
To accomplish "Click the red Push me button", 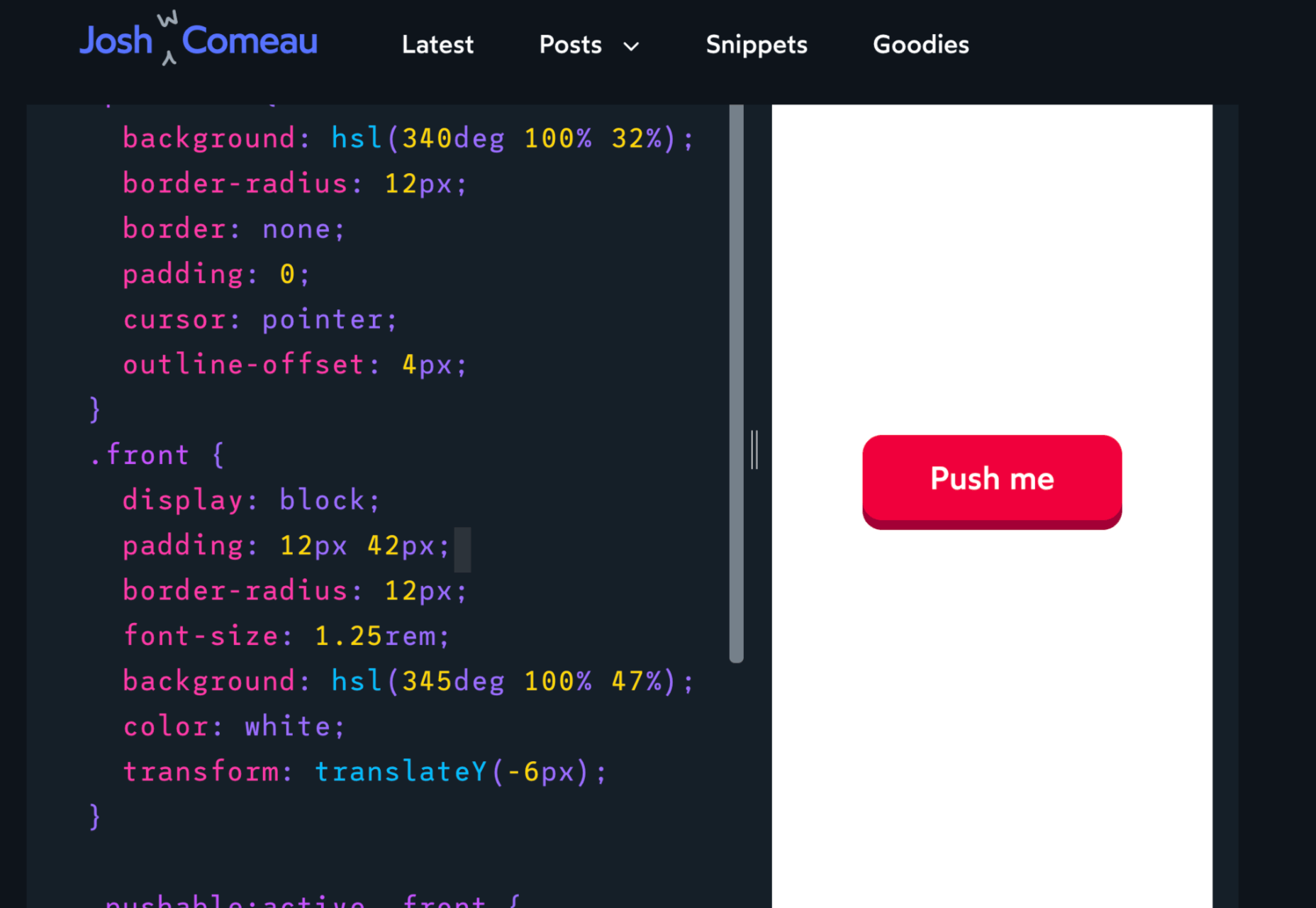I will pyautogui.click(x=992, y=482).
